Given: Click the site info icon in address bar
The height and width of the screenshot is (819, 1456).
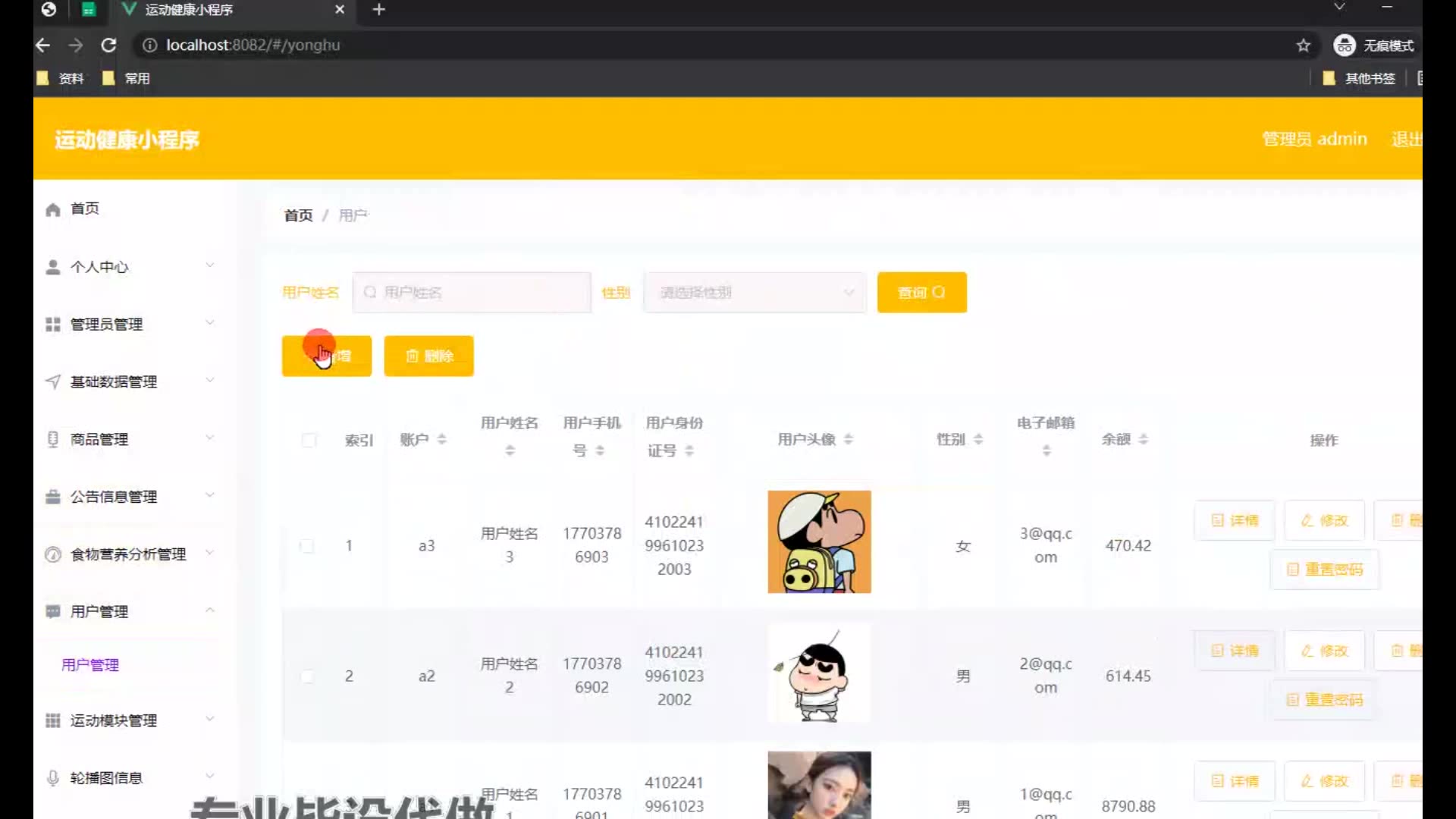Looking at the screenshot, I should 150,45.
